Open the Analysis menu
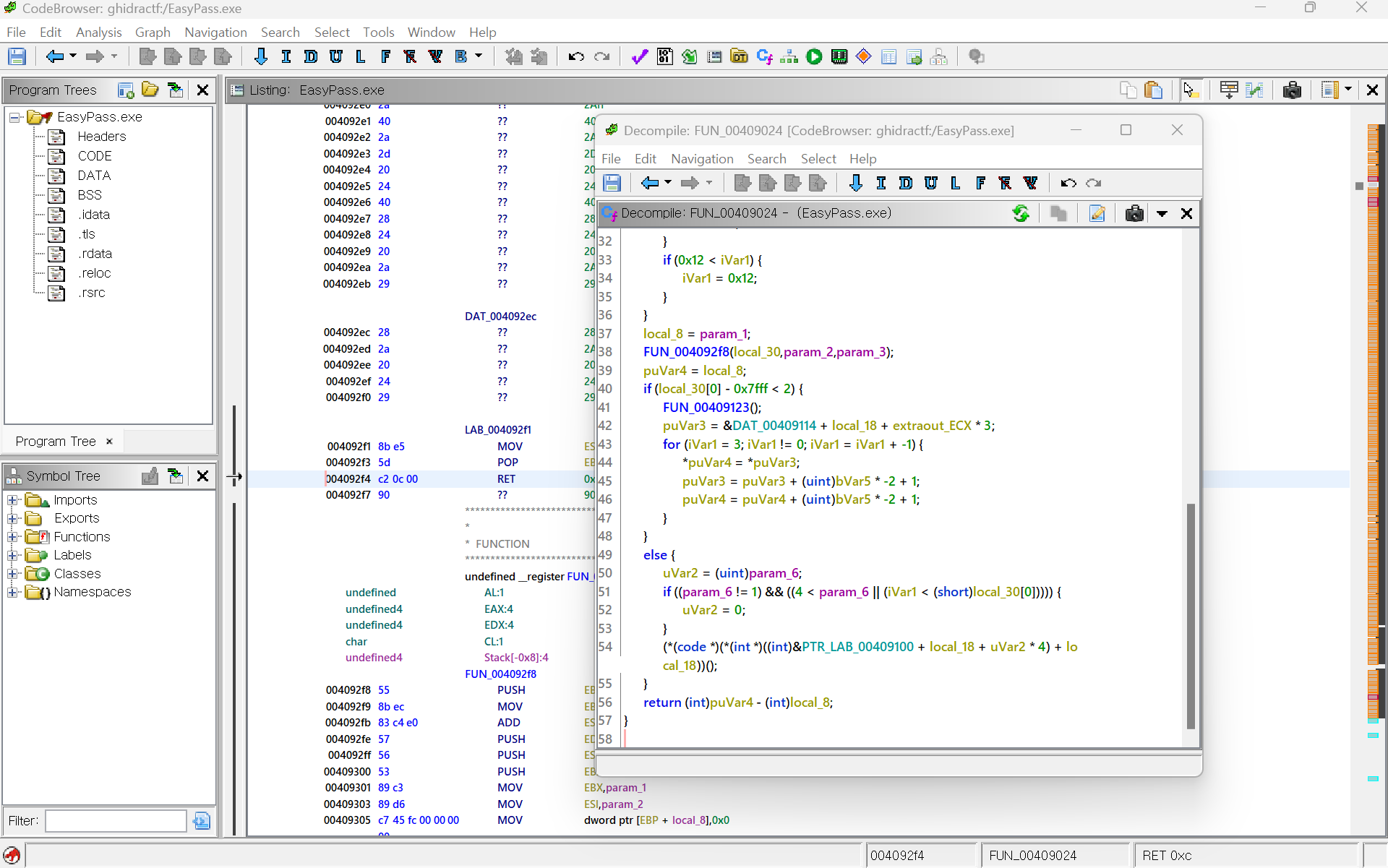The image size is (1388, 868). click(x=99, y=33)
